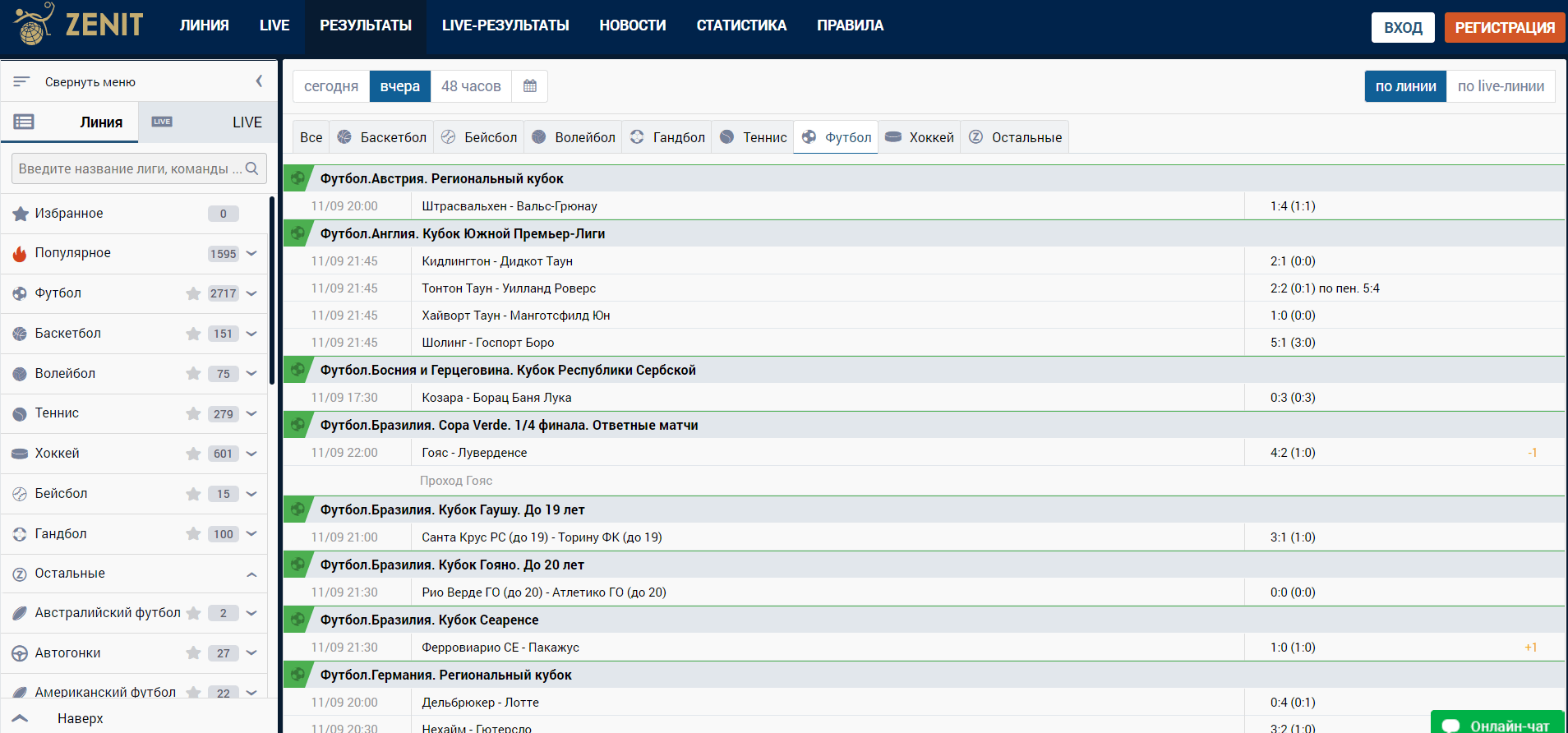Click the ВХОД login button
Viewport: 1568px width, 733px height.
pyautogui.click(x=1403, y=27)
